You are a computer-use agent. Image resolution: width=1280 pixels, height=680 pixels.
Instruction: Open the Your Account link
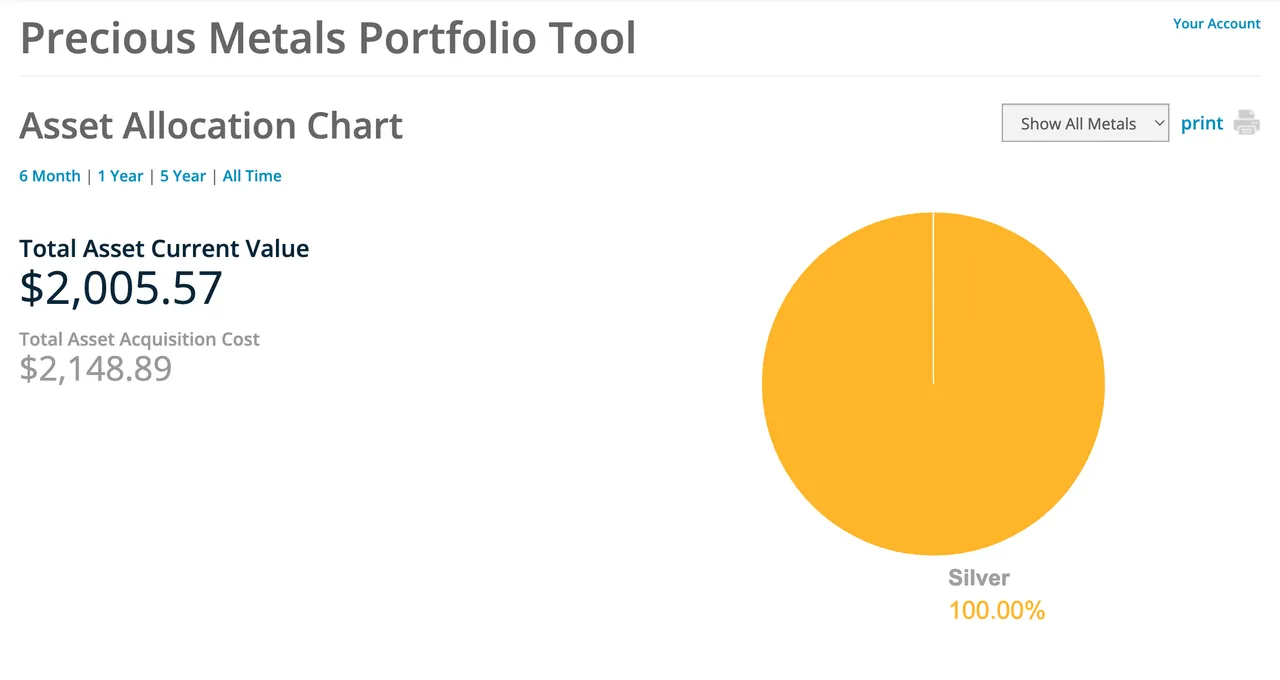tap(1216, 23)
